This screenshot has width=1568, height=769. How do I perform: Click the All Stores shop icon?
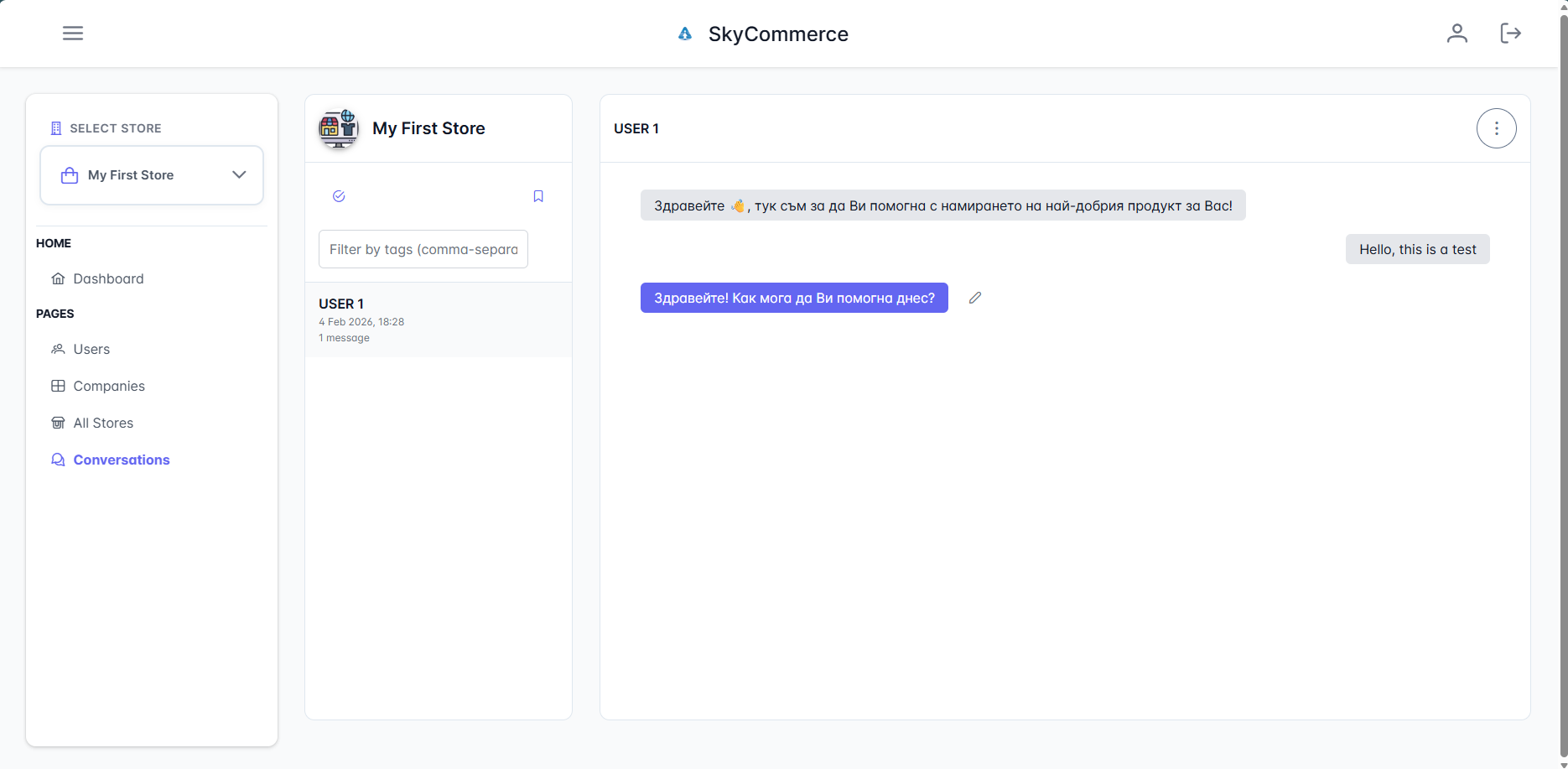tap(58, 423)
